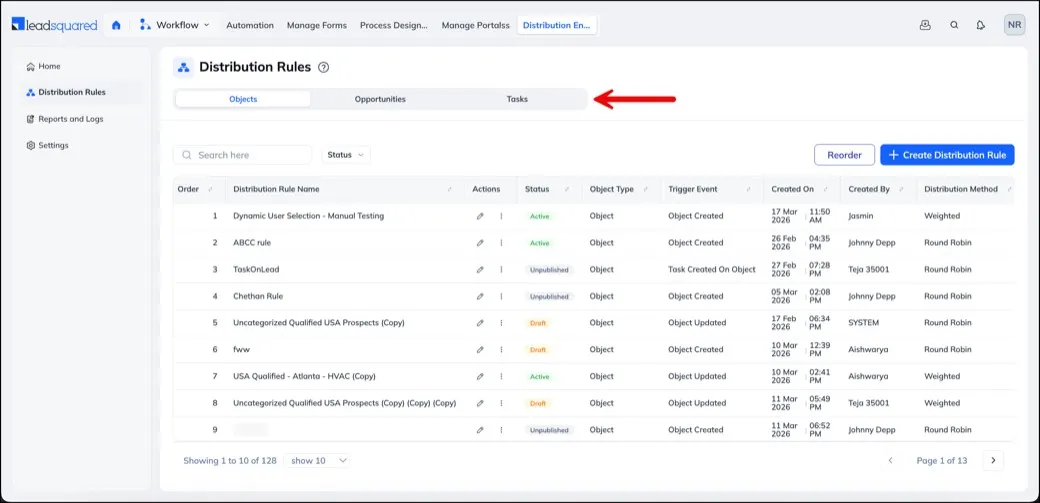Open the Manage Portalss tab
The width and height of the screenshot is (1040, 503).
pyautogui.click(x=476, y=25)
